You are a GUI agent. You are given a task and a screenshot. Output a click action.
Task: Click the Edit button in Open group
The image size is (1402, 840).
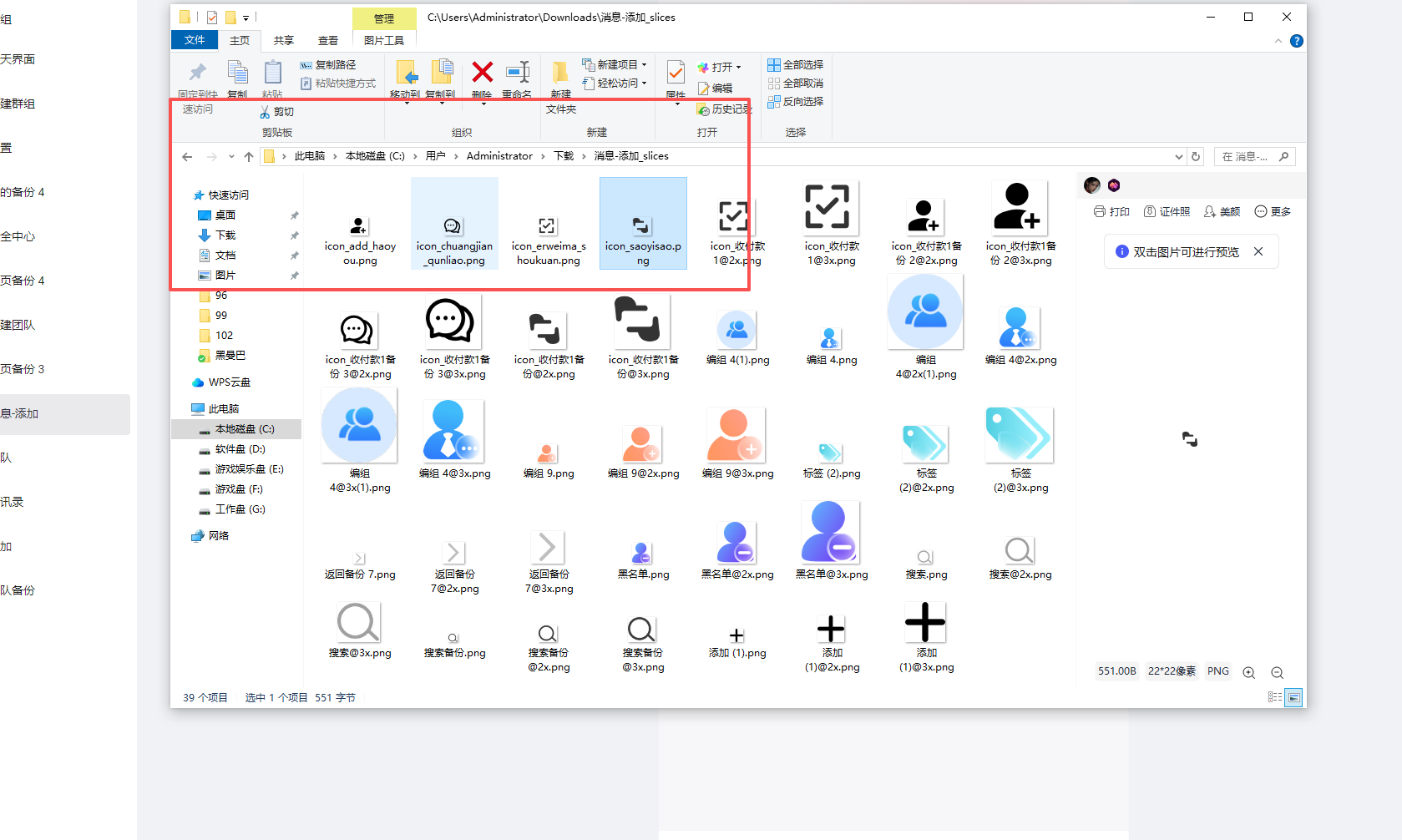(x=716, y=88)
